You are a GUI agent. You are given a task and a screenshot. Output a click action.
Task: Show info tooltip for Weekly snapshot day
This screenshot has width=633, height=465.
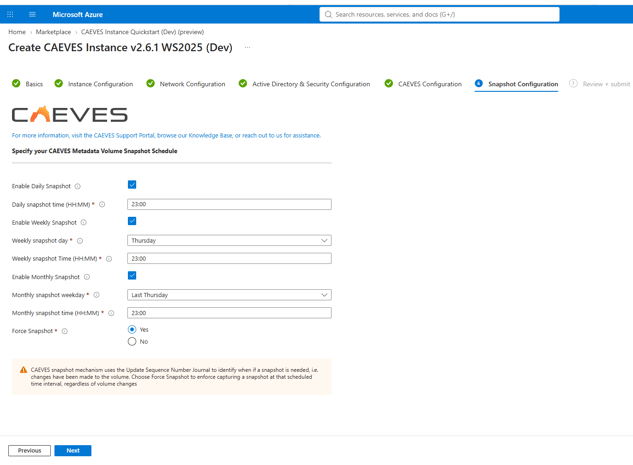click(x=80, y=241)
